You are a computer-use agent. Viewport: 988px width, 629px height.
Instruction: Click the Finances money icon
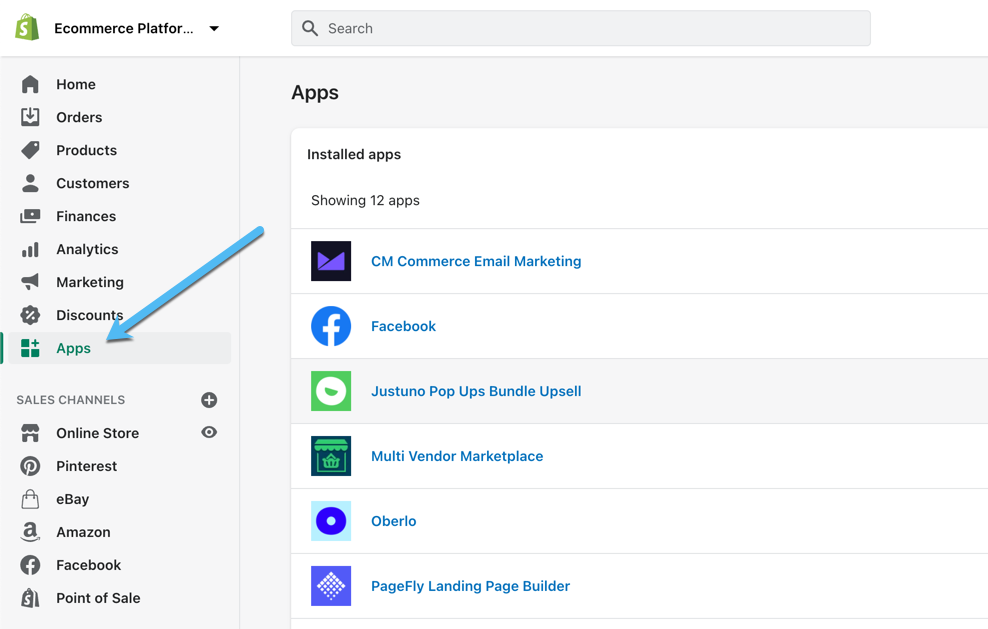[x=30, y=216]
